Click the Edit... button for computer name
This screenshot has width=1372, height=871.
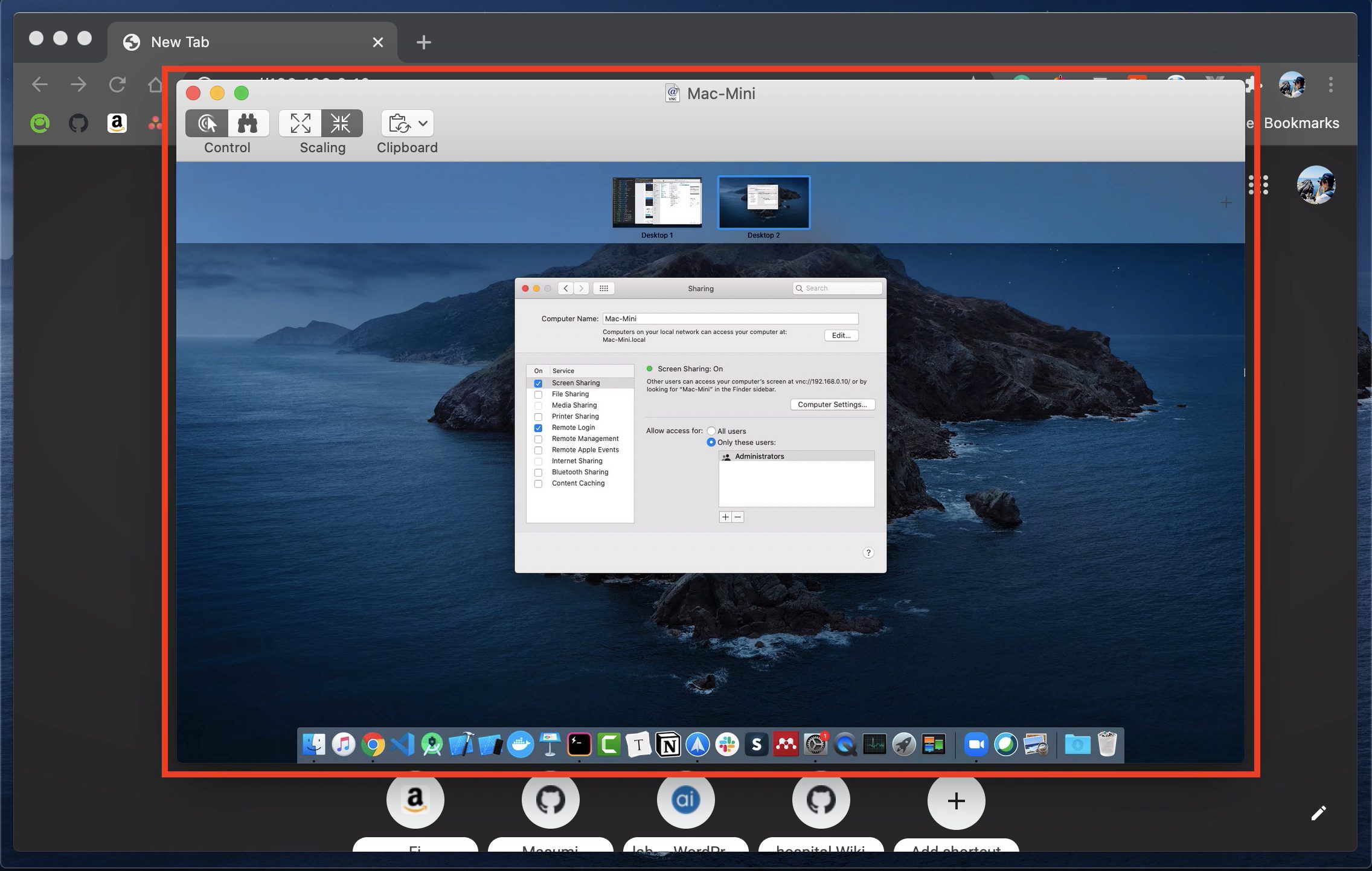tap(841, 335)
